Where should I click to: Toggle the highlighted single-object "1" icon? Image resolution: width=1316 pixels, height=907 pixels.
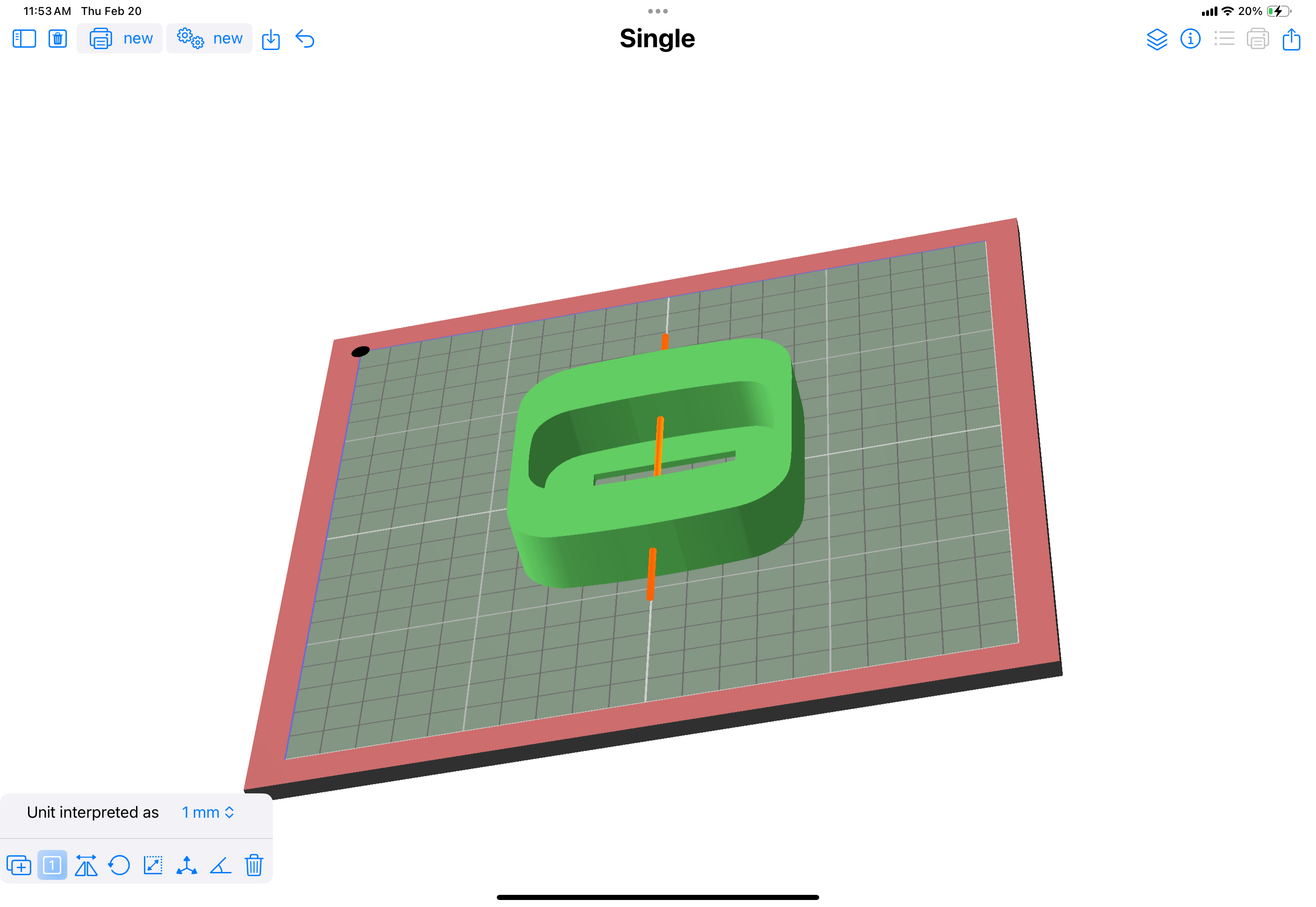52,865
